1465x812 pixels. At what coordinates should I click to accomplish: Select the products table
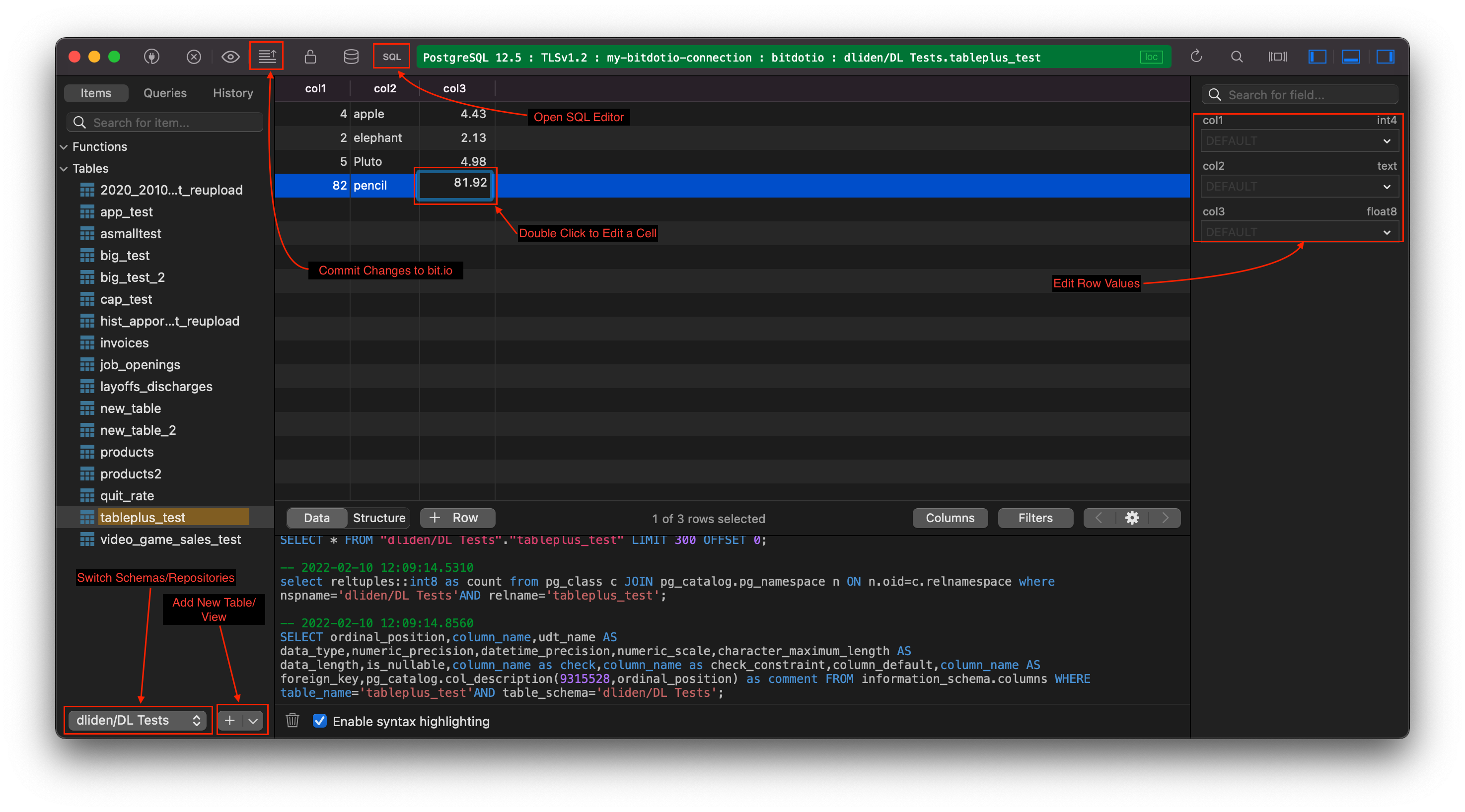(x=127, y=452)
